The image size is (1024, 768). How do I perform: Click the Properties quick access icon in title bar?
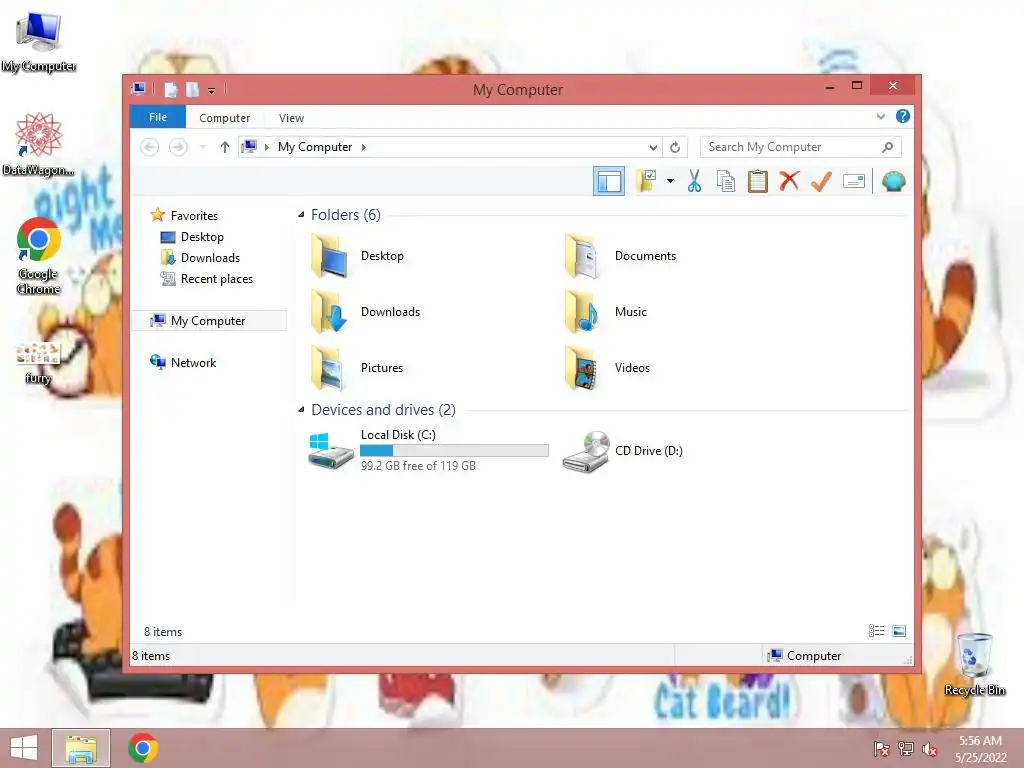(170, 89)
